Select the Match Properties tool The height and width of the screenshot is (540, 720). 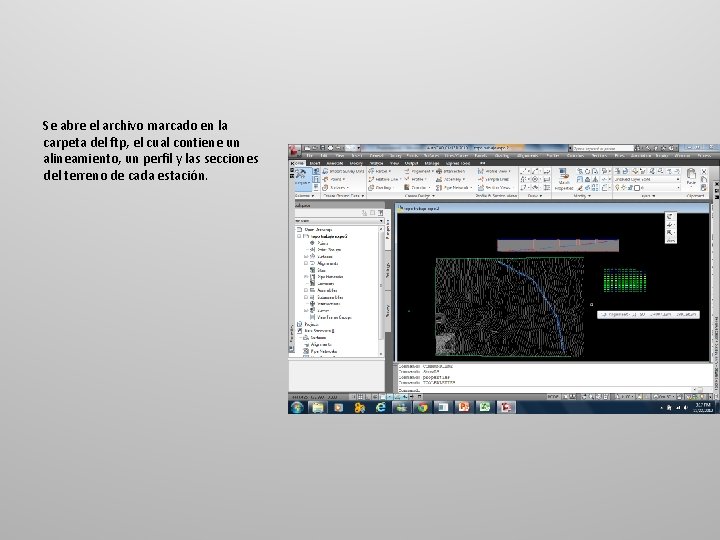563,179
